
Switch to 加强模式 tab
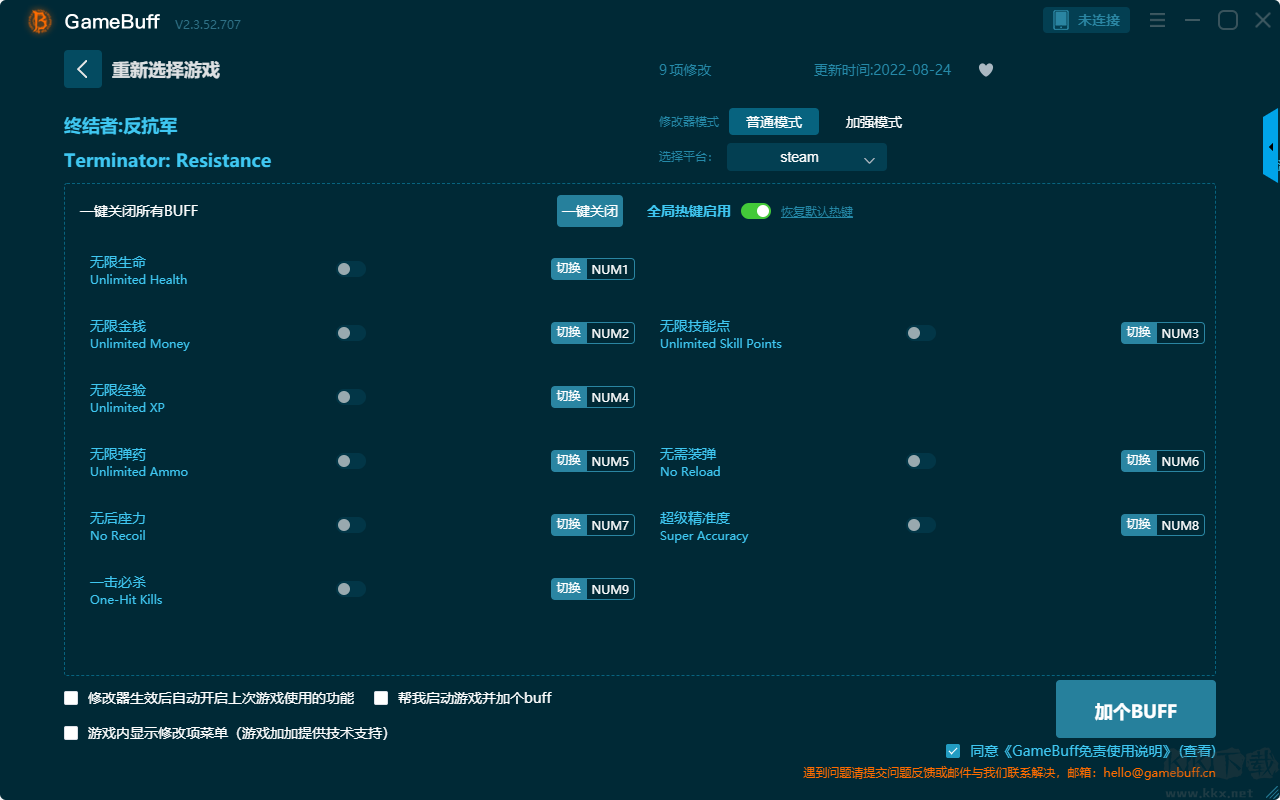click(874, 122)
